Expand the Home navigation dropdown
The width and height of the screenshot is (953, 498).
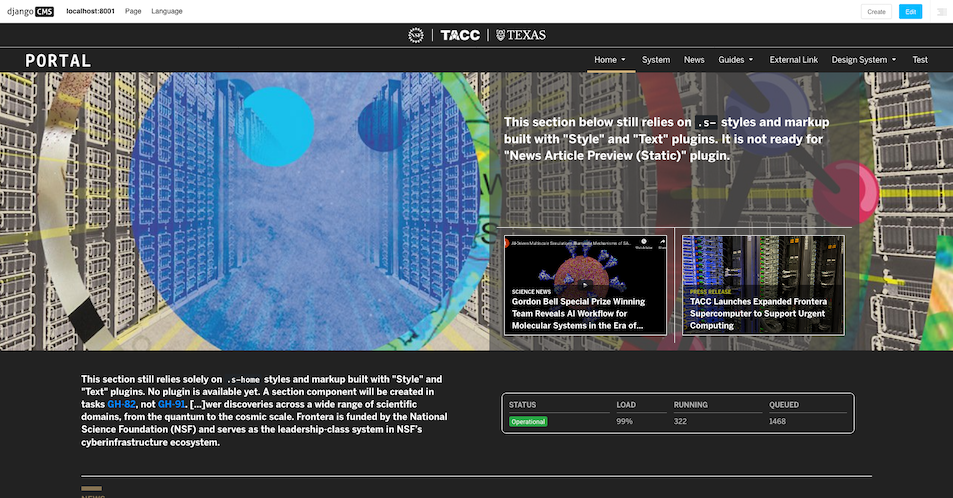[610, 60]
